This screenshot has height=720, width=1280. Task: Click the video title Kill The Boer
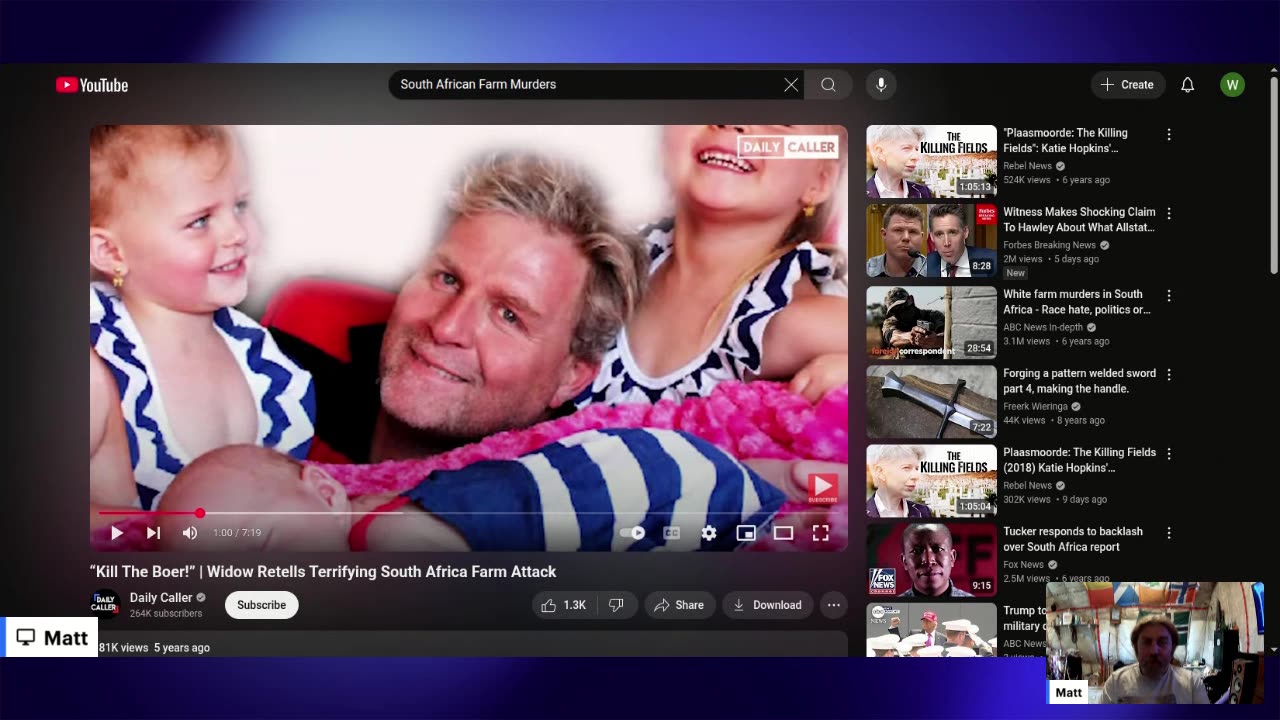tap(323, 572)
